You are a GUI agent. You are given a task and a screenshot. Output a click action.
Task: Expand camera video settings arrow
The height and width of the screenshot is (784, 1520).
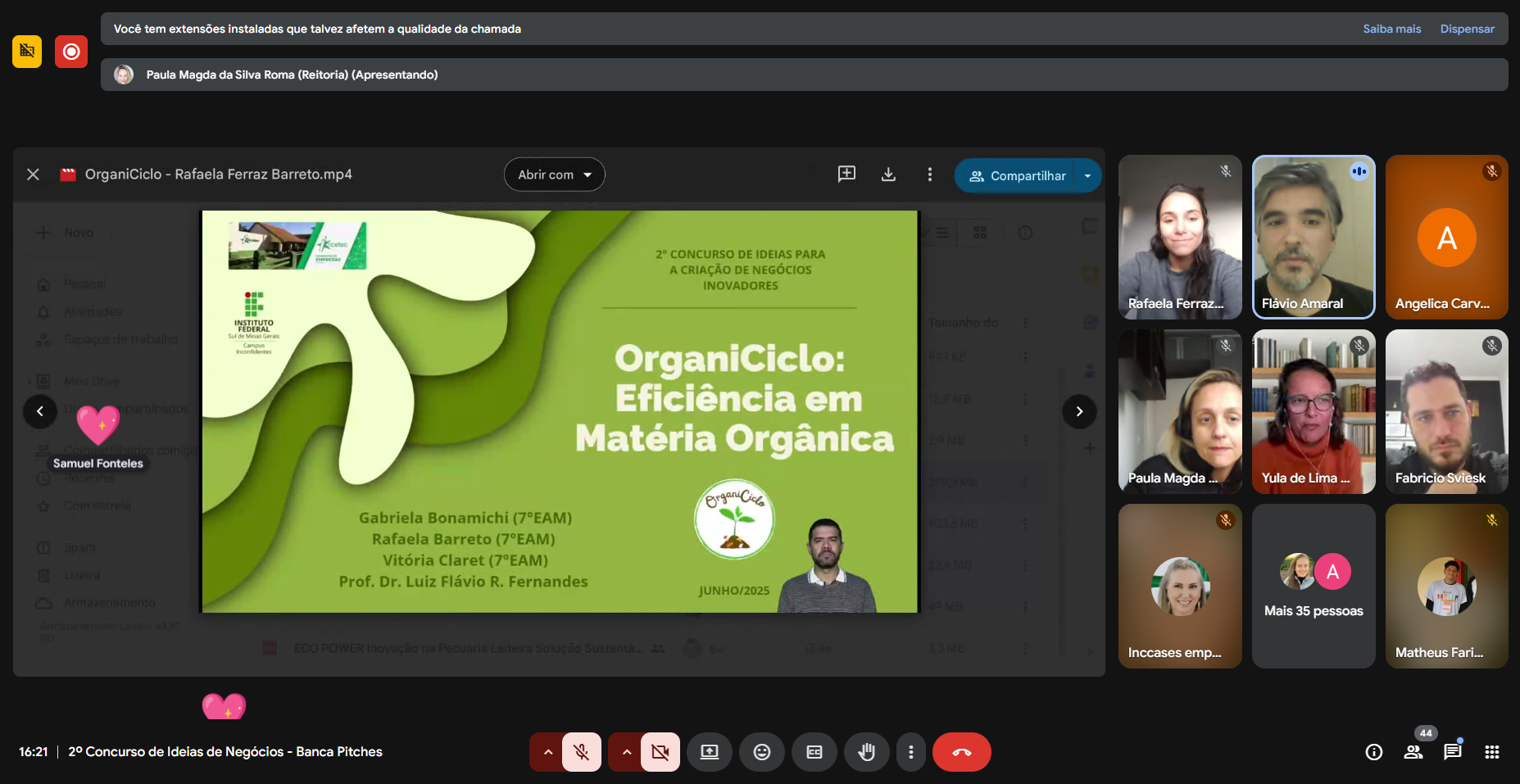[626, 752]
